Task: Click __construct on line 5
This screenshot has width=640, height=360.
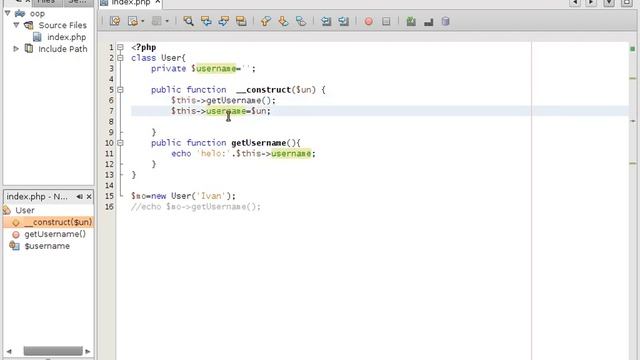Action: [263, 90]
